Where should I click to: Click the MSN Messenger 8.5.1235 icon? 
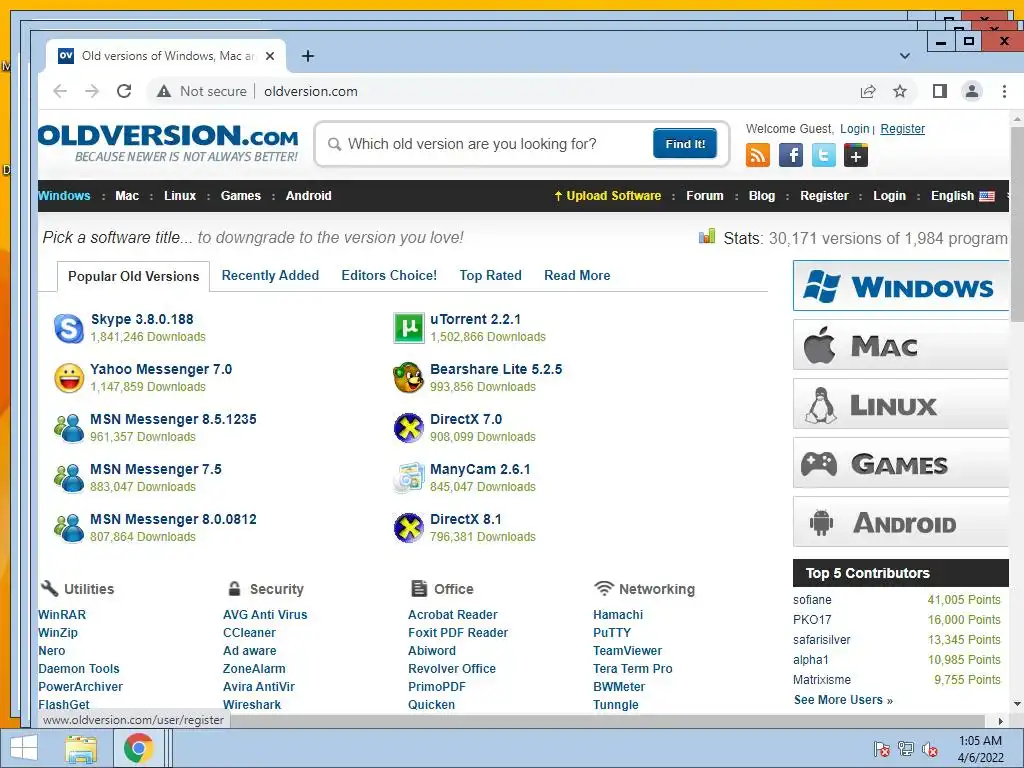[x=69, y=428]
